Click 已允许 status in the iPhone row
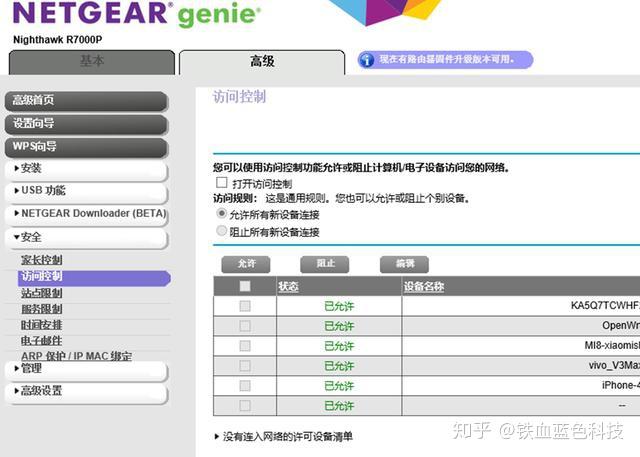 pos(339,386)
